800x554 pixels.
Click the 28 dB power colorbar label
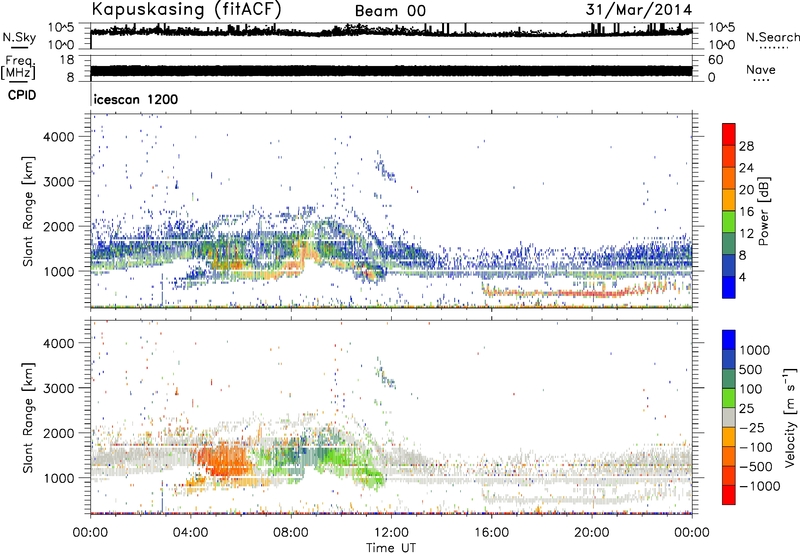746,146
